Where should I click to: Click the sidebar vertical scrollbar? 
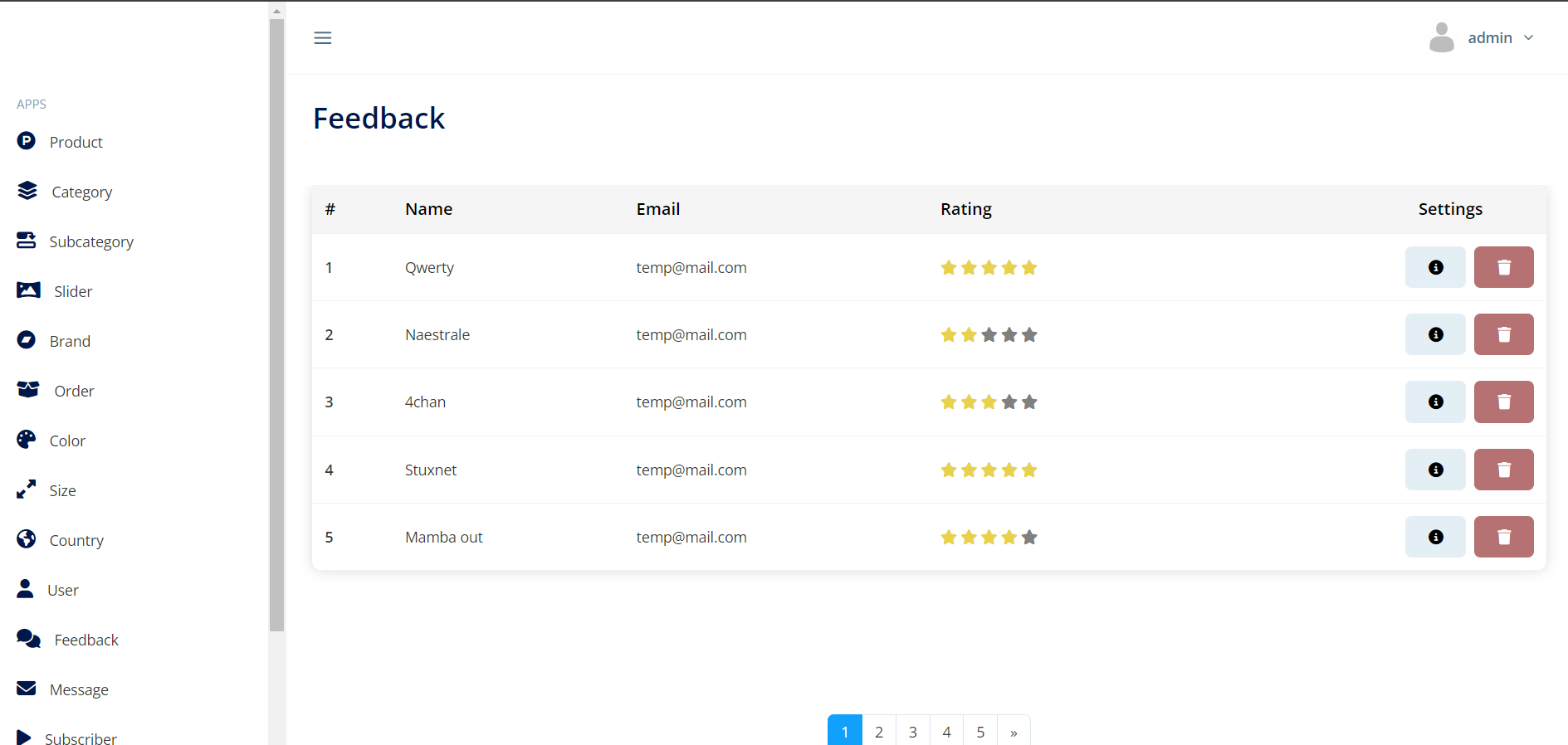[x=276, y=324]
